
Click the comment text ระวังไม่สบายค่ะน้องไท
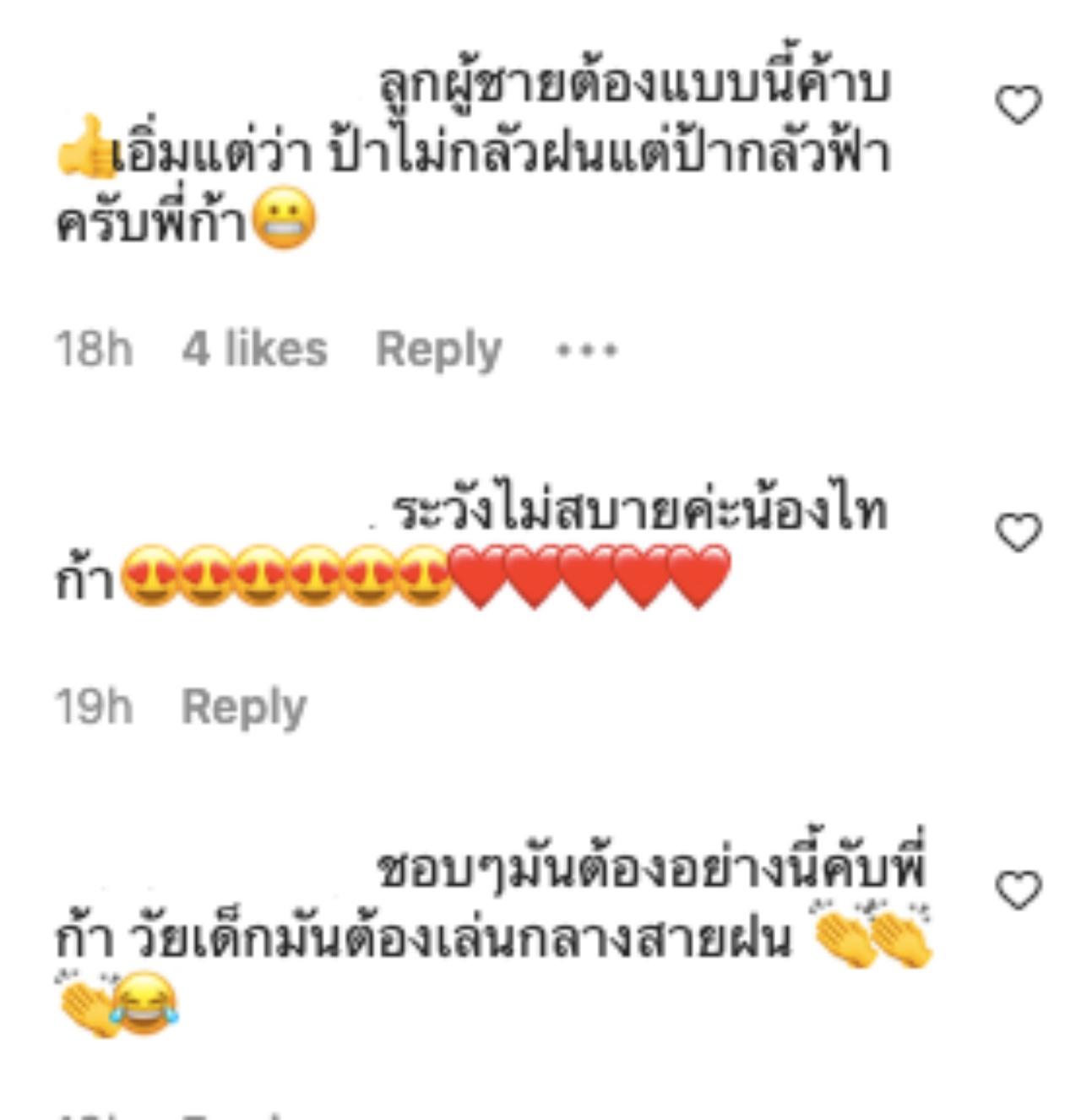pyautogui.click(x=640, y=512)
